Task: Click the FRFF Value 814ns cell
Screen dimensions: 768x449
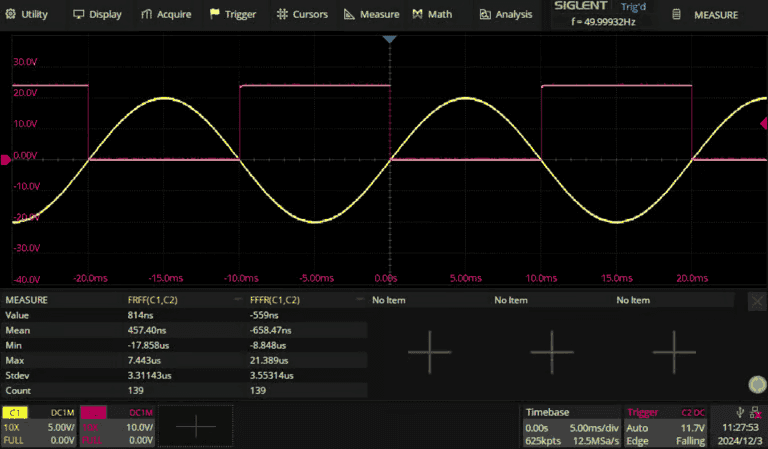Action: [x=141, y=315]
